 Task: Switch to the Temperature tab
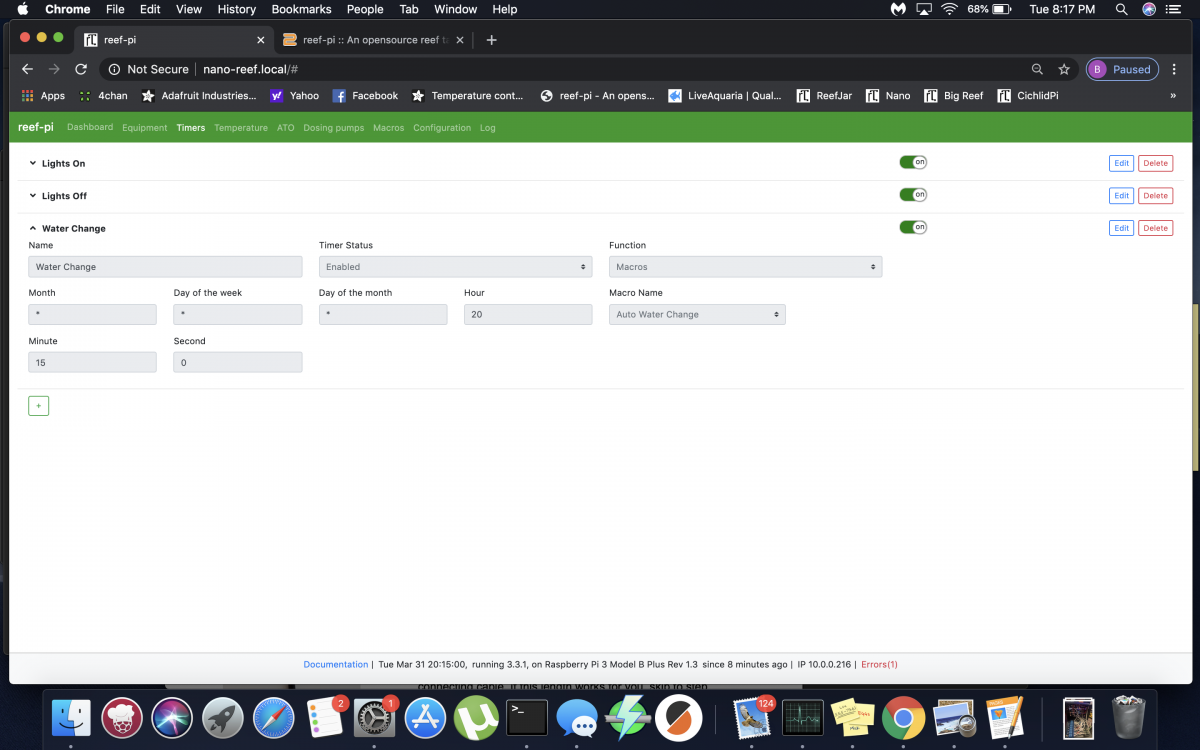[x=241, y=128]
